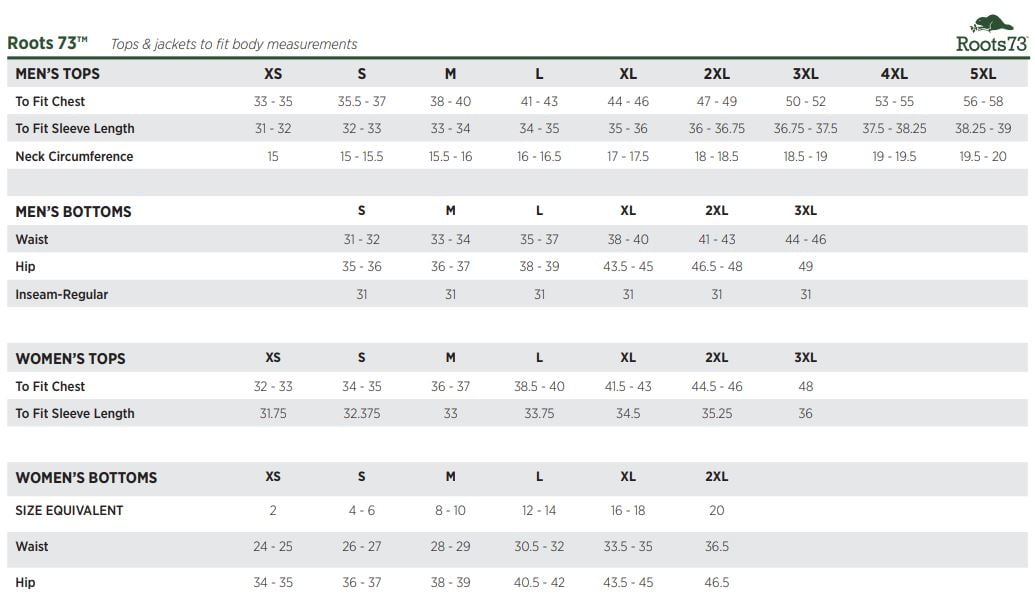Image resolution: width=1035 pixels, height=601 pixels.
Task: Select the 3XL column in Women's Tops
Action: 805,358
